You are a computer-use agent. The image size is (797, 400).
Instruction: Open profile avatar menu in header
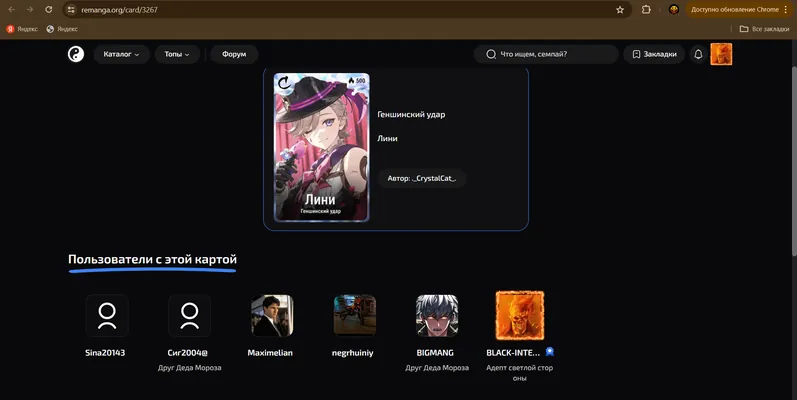721,54
